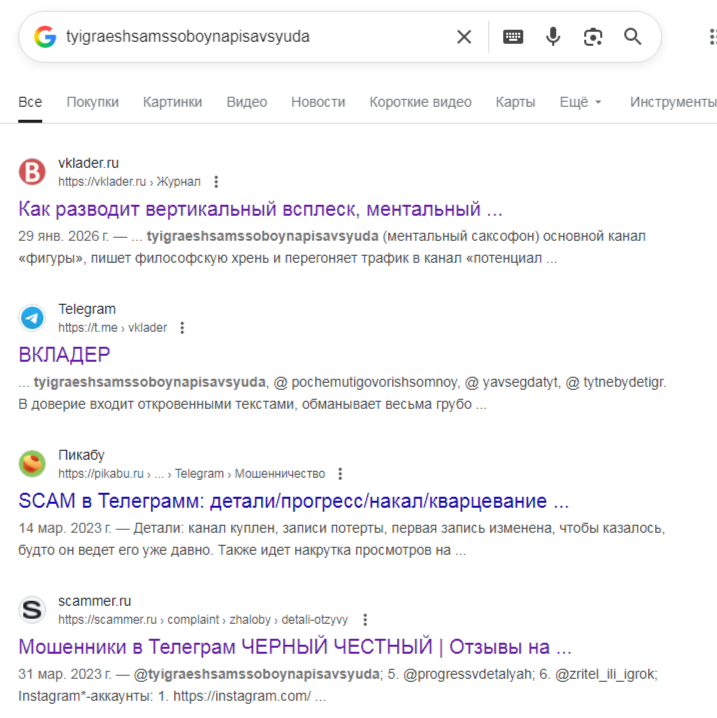Switch to the Новости tab

318,102
